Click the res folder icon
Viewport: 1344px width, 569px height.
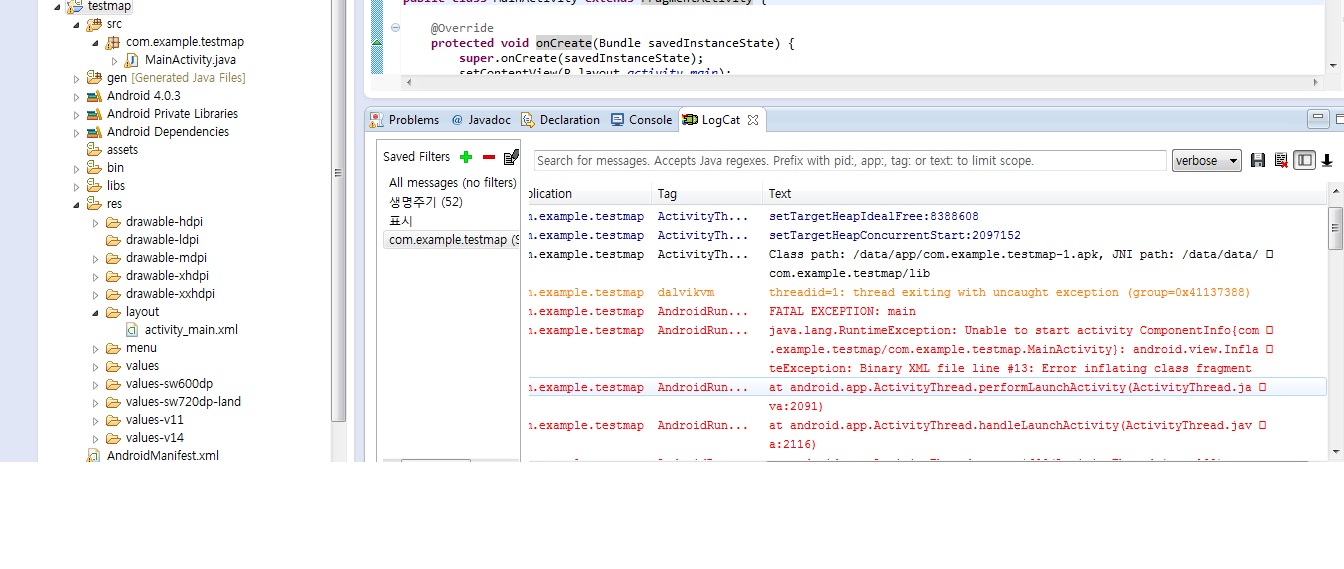(x=94, y=204)
